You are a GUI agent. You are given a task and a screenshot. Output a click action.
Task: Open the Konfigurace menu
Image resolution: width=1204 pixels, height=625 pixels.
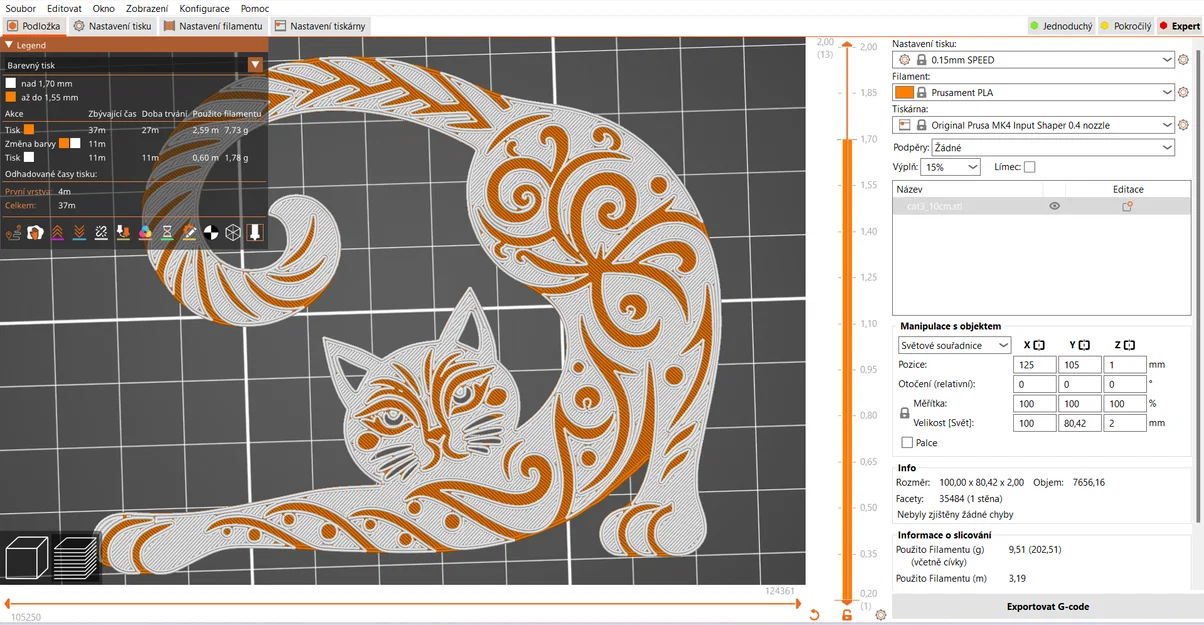204,8
